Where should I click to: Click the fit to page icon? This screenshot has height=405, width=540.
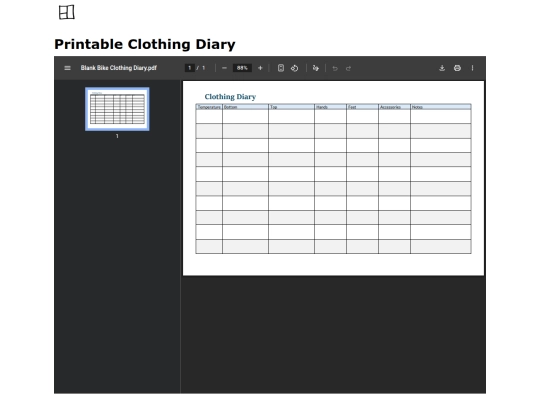pyautogui.click(x=281, y=68)
